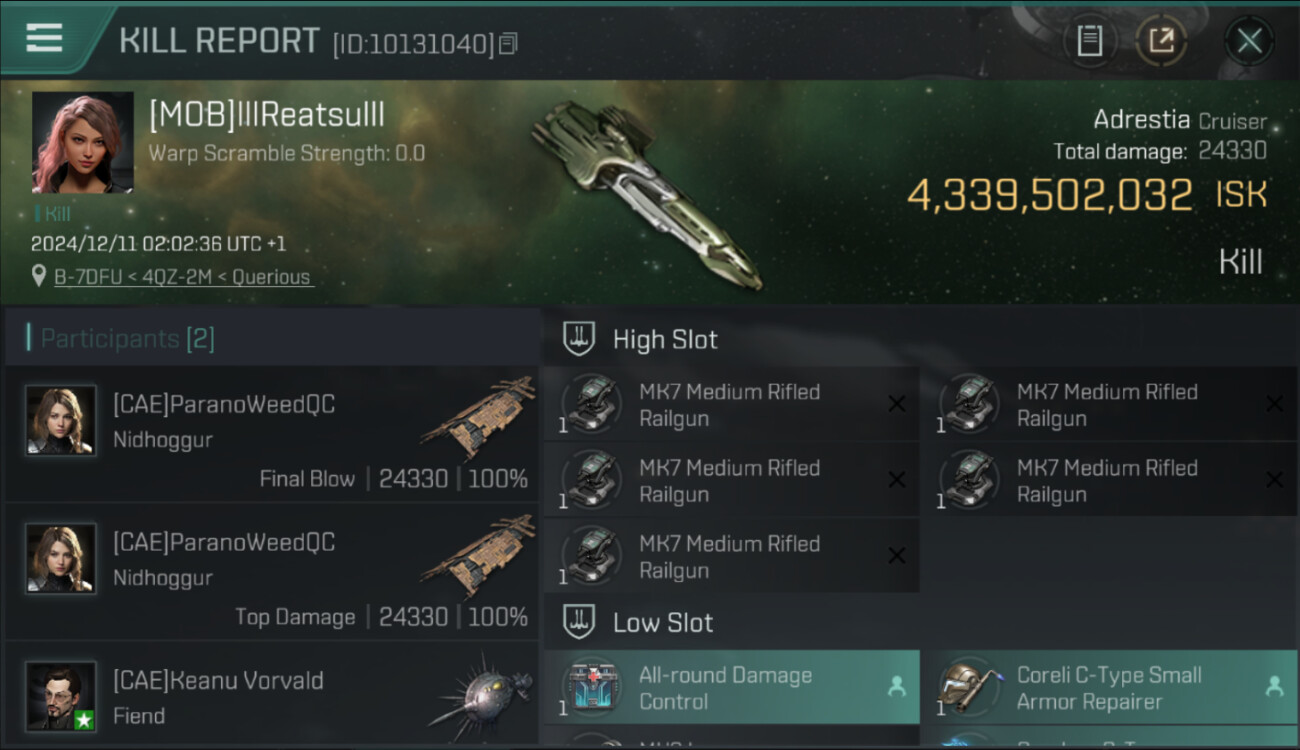Open Keanu Vorvald's pilot portrait
1300x750 pixels.
(61, 696)
